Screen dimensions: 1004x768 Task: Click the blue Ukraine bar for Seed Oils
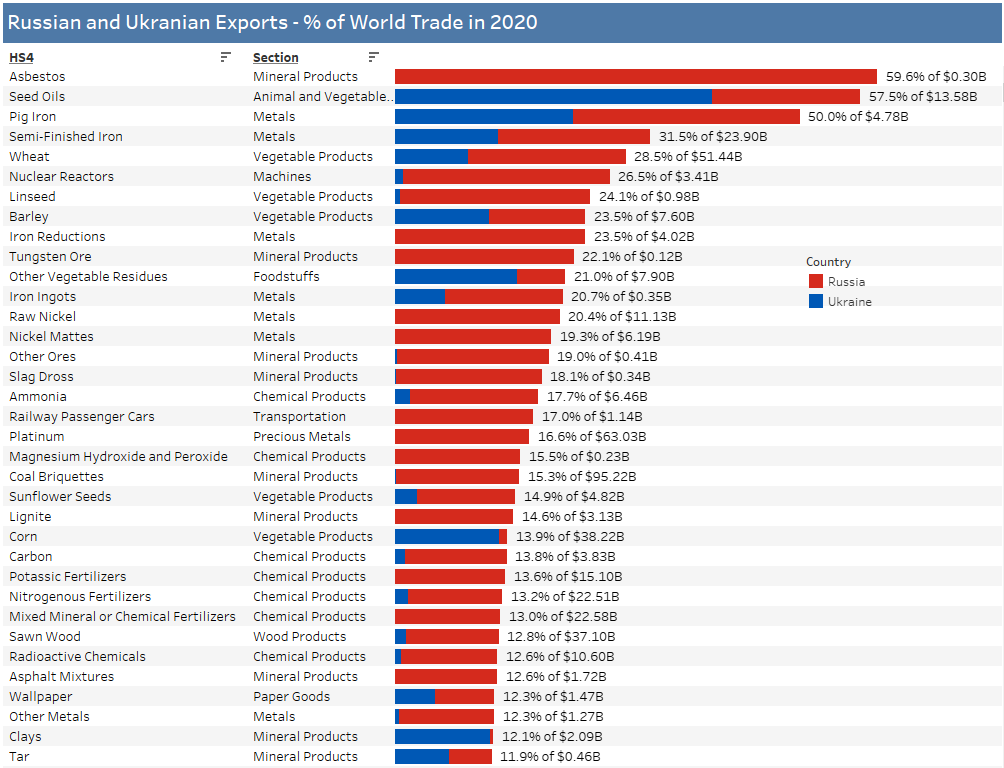point(552,96)
